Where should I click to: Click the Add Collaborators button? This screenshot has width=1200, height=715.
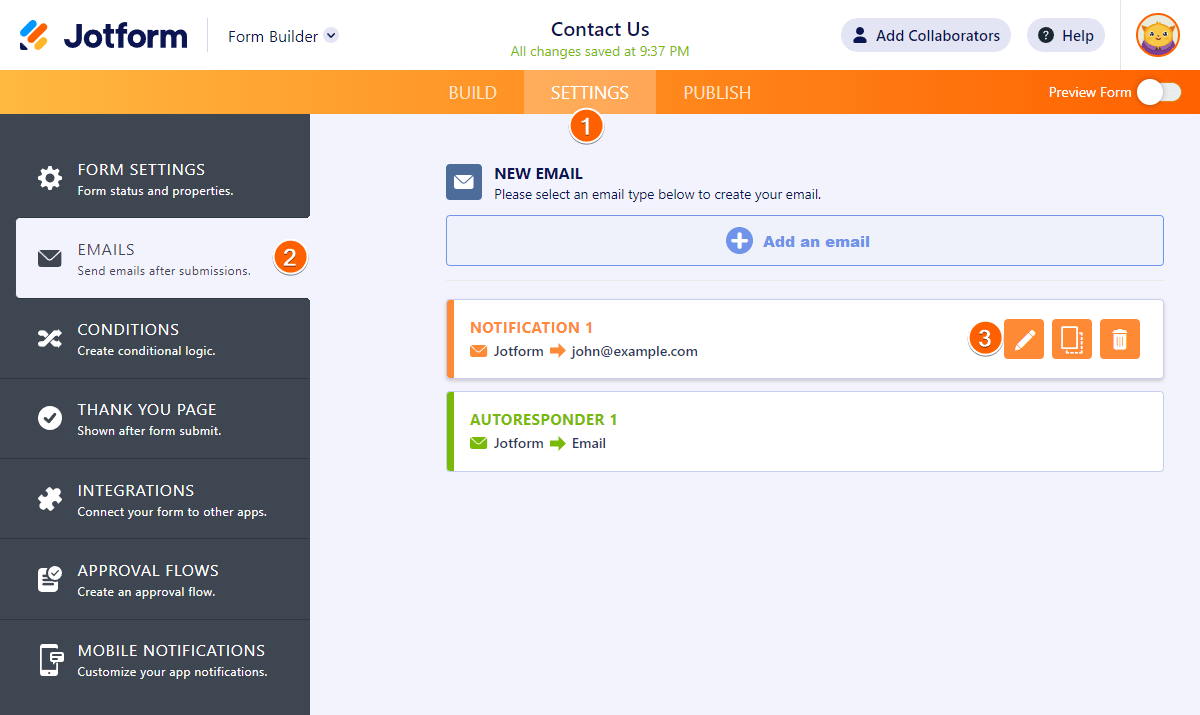[x=925, y=36]
